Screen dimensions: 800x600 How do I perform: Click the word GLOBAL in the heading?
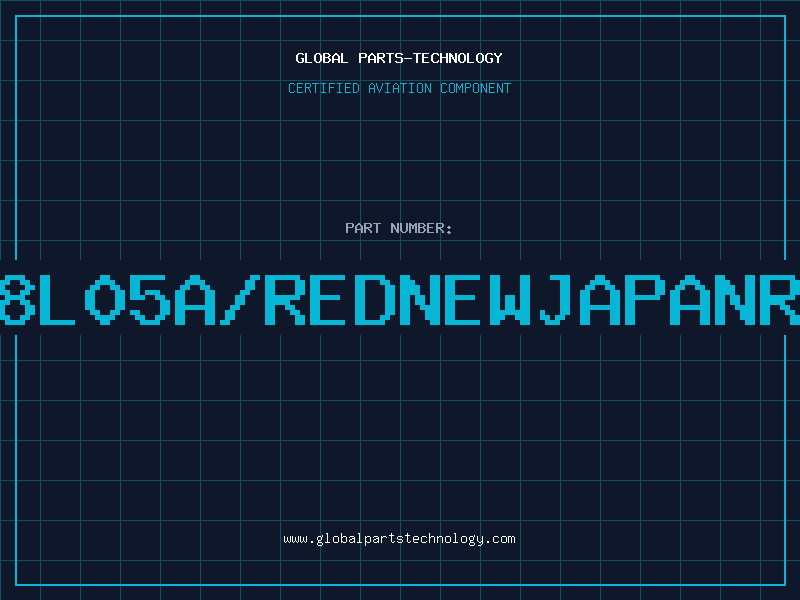[x=321, y=58]
